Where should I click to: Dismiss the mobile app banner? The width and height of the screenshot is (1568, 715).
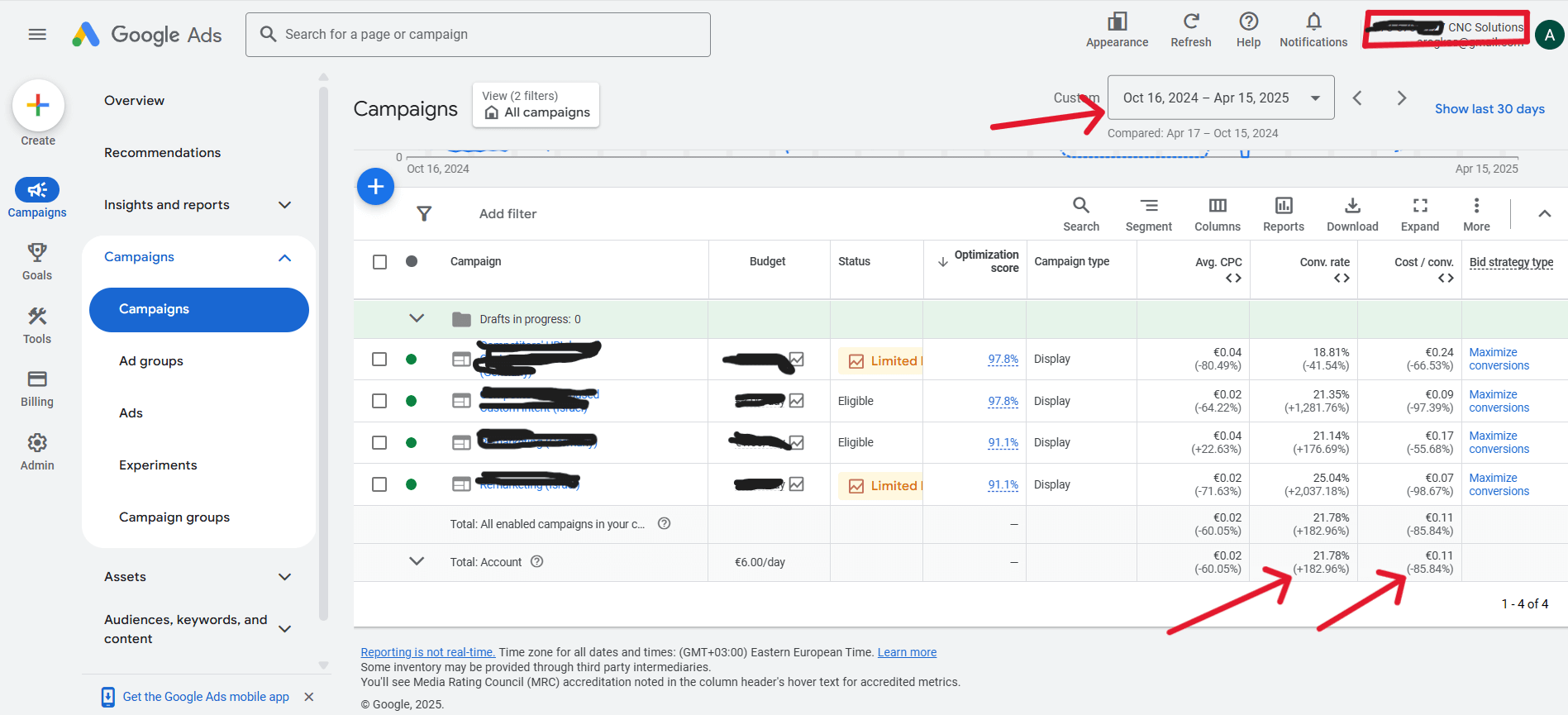click(x=309, y=697)
